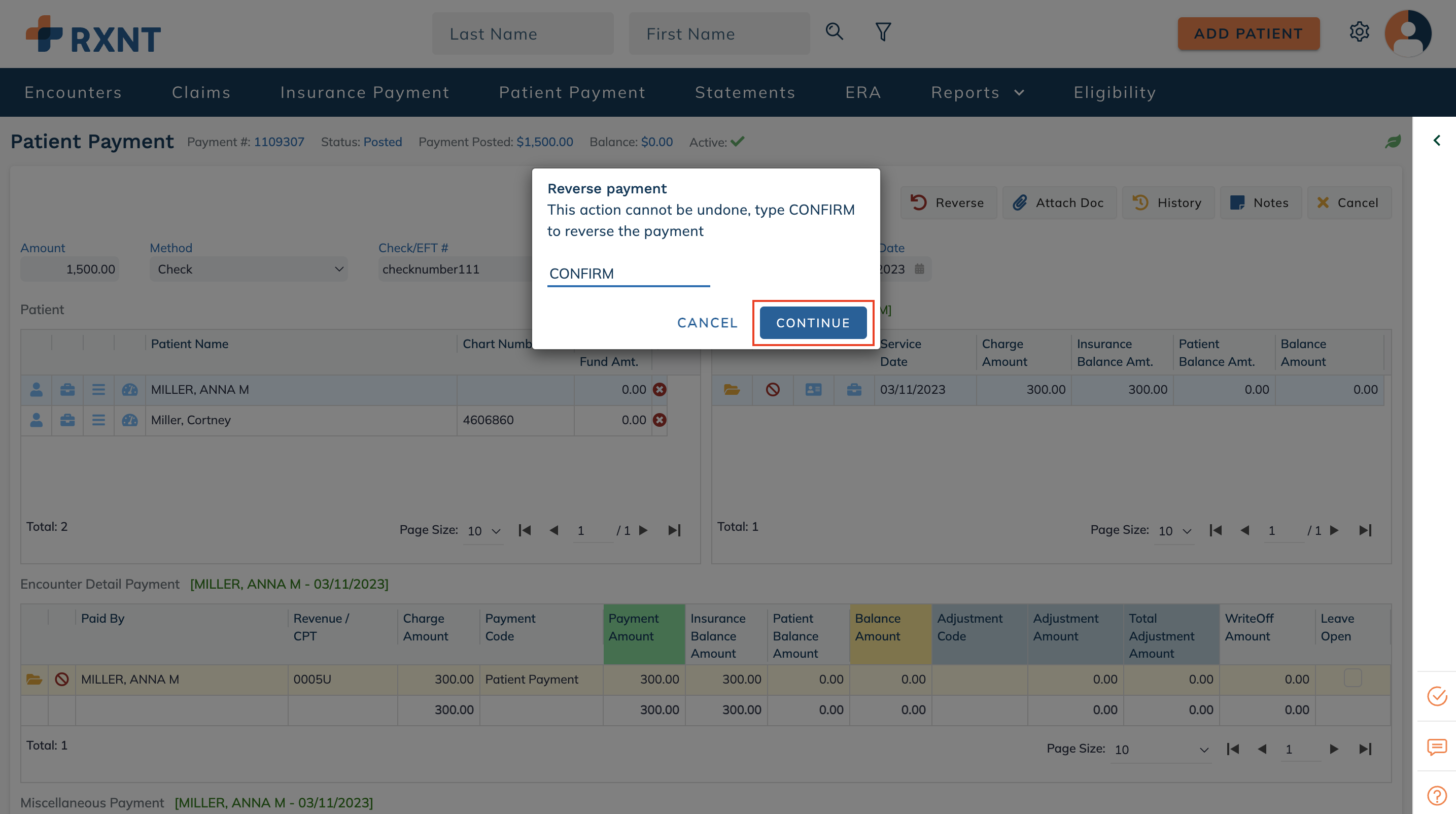Open Page Size dropdown in encounter table

click(x=1174, y=531)
